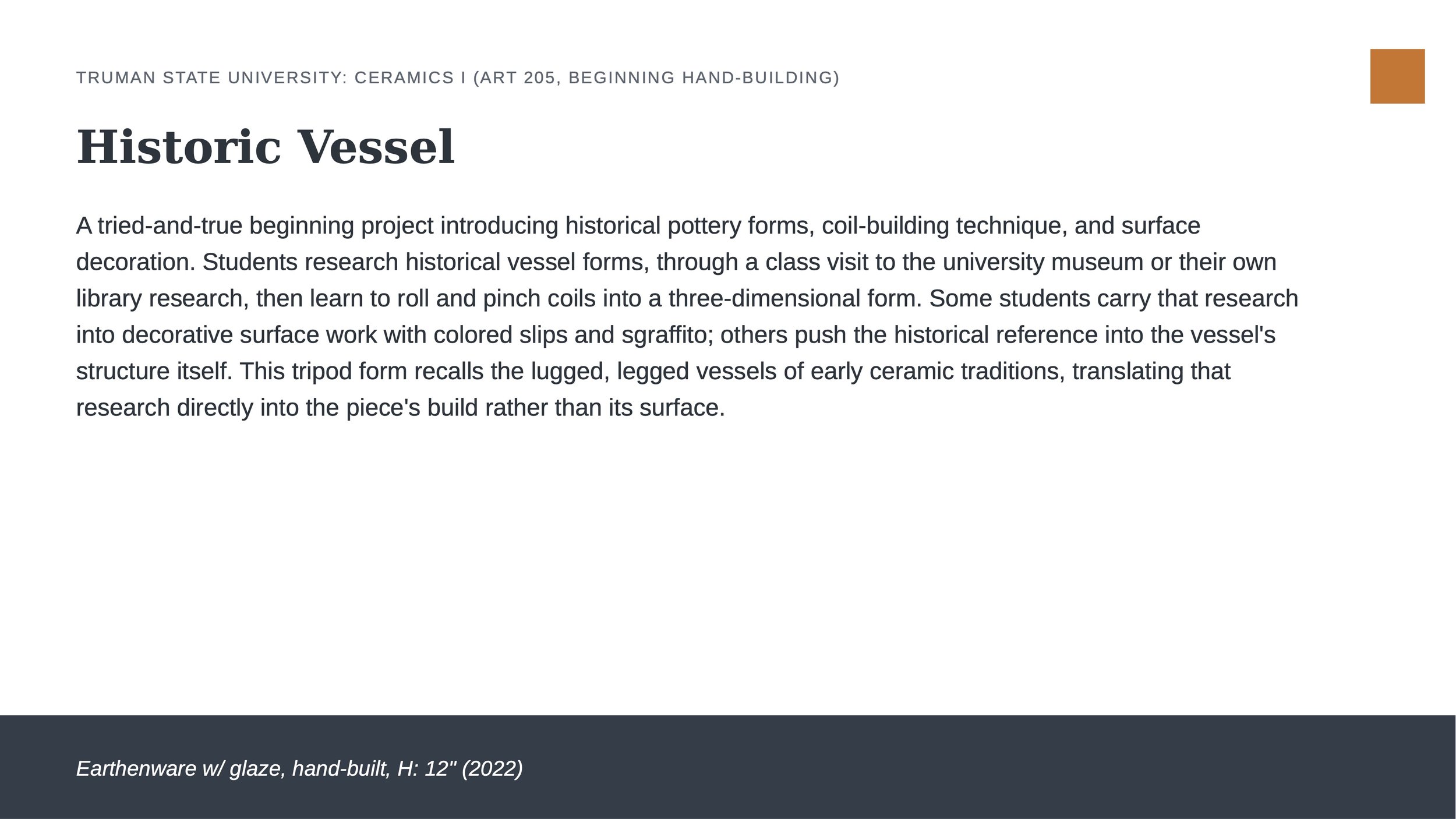Click the words 'colored slips'

[500, 335]
